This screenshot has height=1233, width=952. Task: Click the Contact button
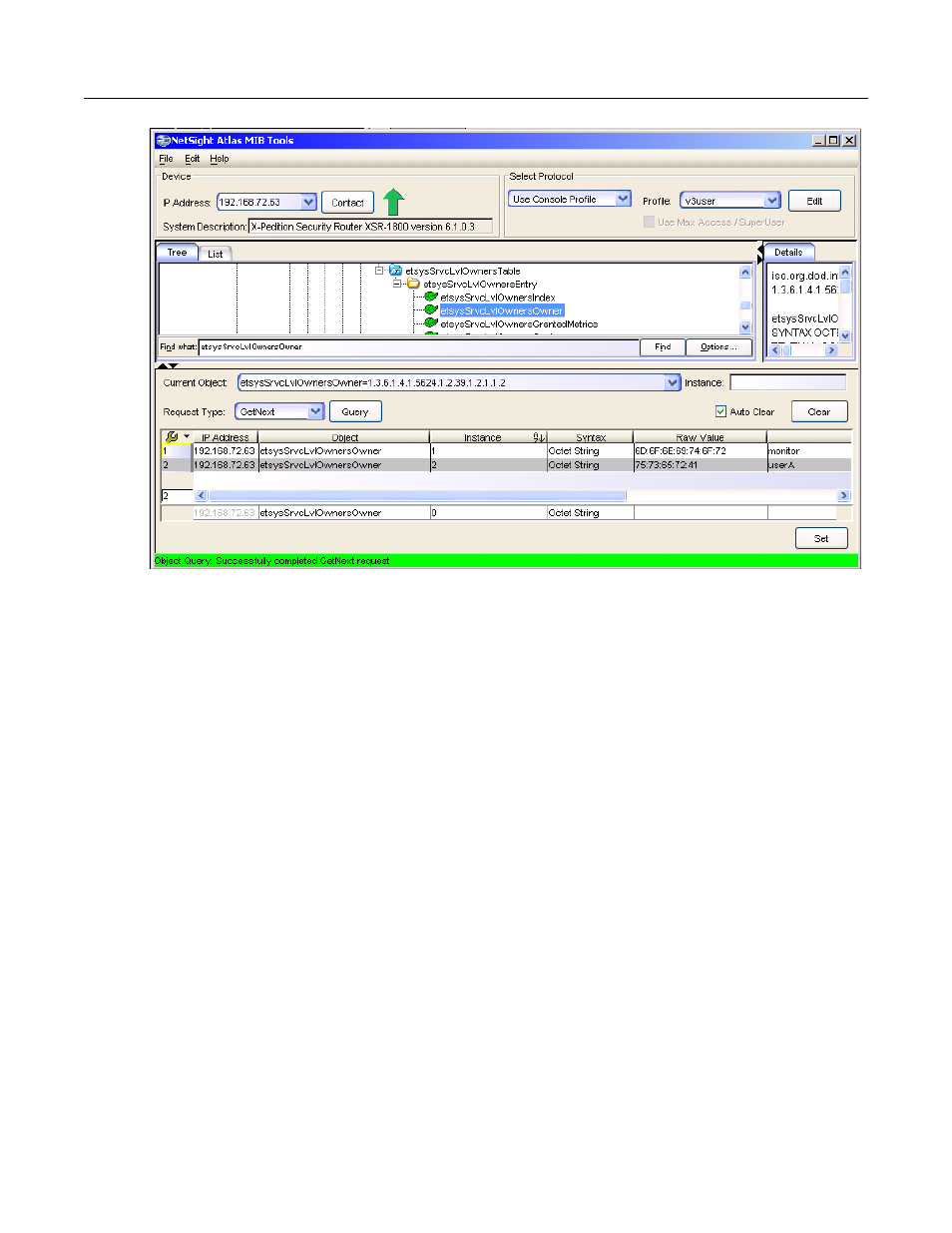(347, 203)
